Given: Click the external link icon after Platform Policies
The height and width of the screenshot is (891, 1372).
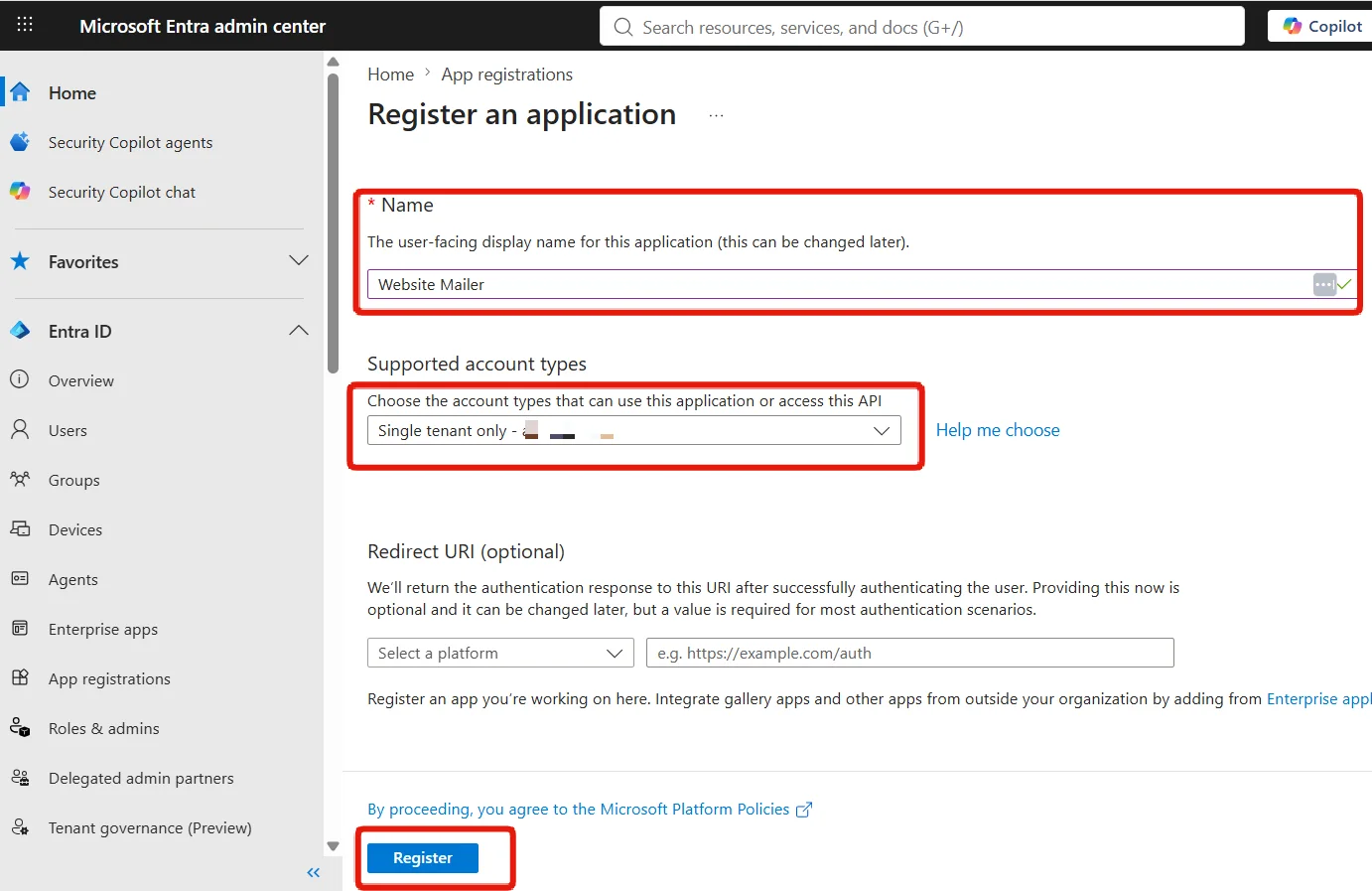Looking at the screenshot, I should coord(804,810).
